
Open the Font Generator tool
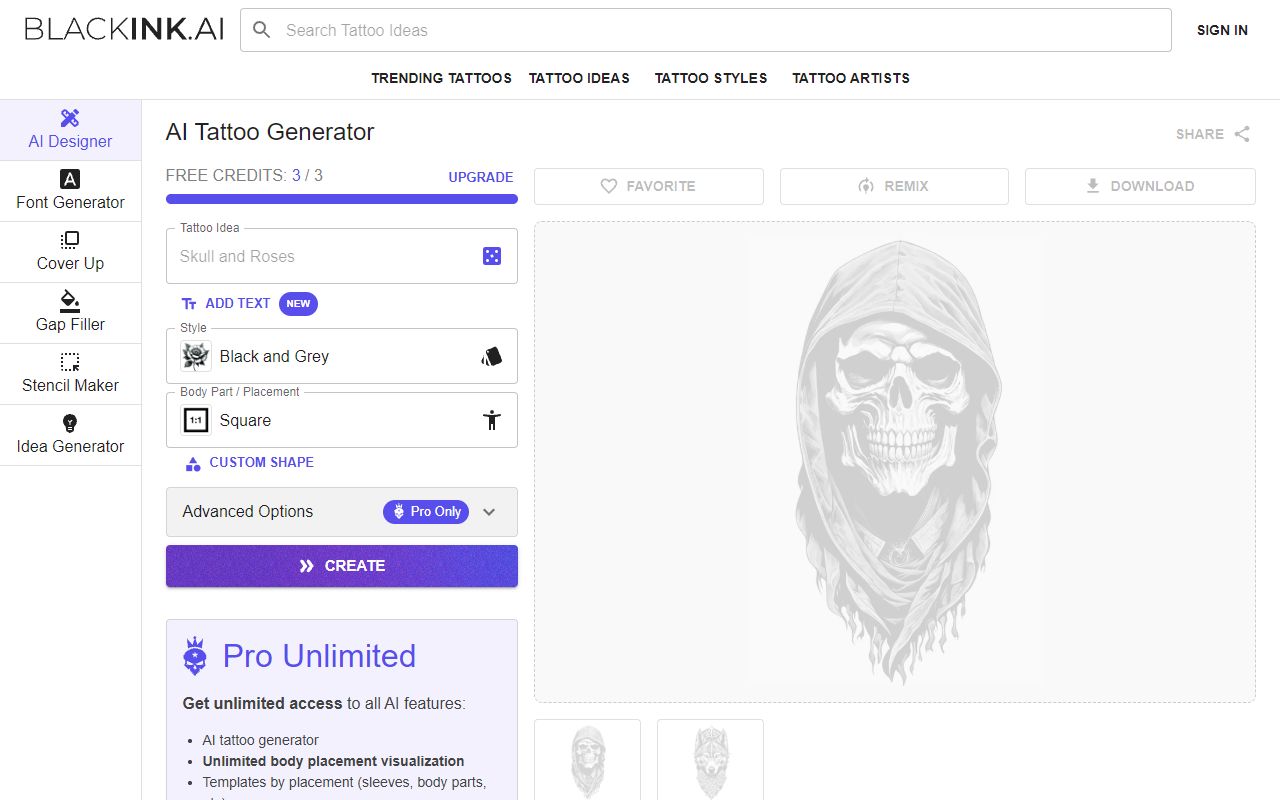coord(69,190)
